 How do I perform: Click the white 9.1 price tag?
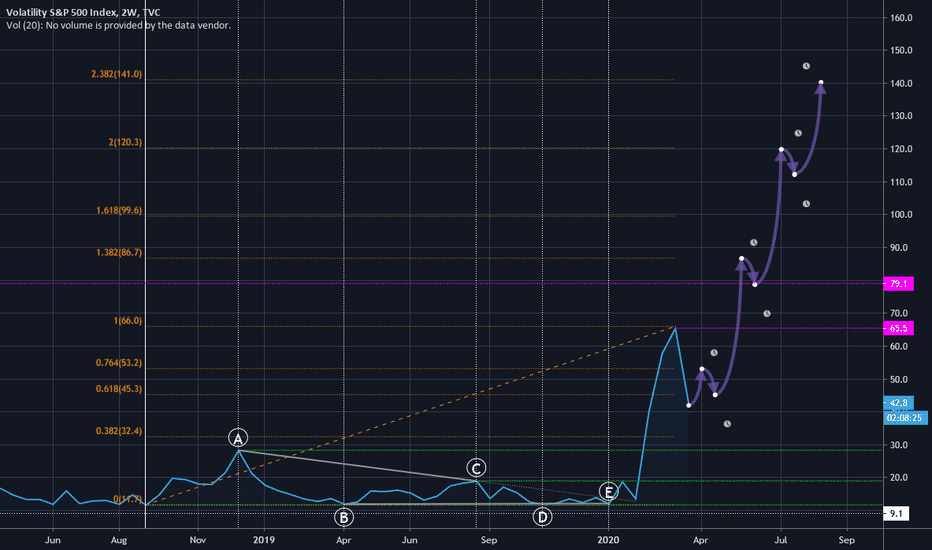(896, 513)
